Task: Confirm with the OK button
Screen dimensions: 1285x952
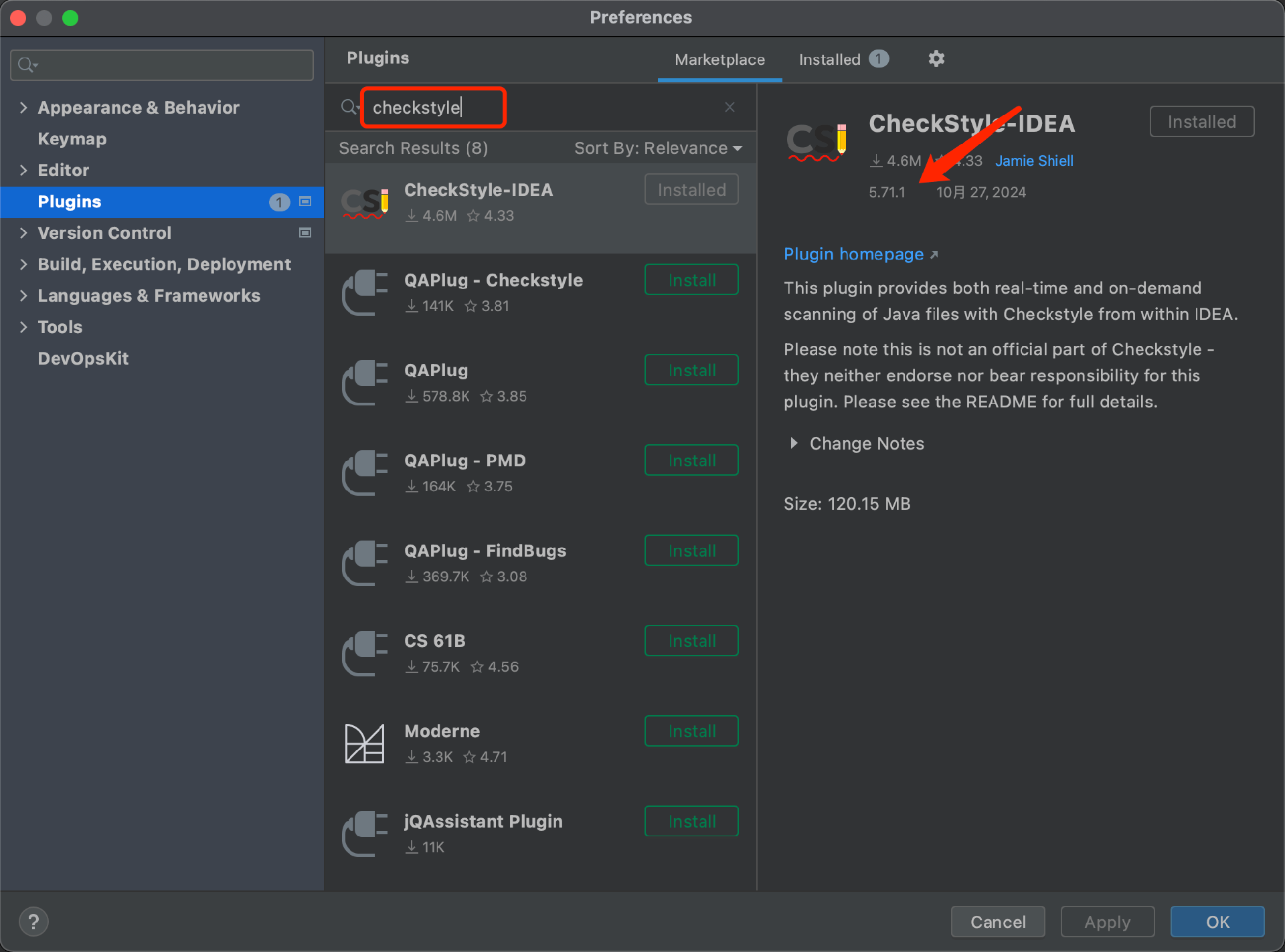Action: pyautogui.click(x=1217, y=922)
